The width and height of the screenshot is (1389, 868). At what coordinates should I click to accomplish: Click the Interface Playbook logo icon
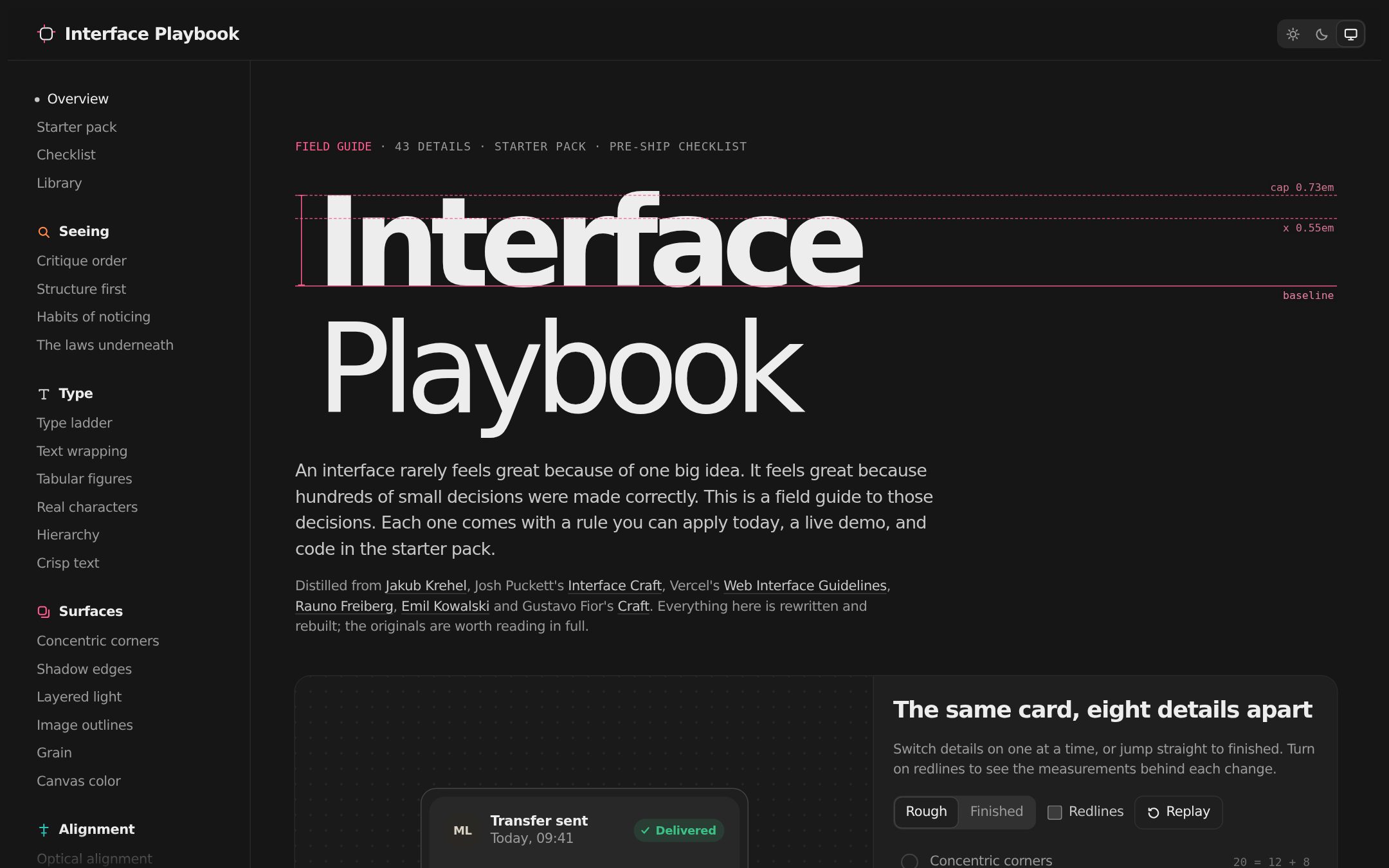pos(46,33)
